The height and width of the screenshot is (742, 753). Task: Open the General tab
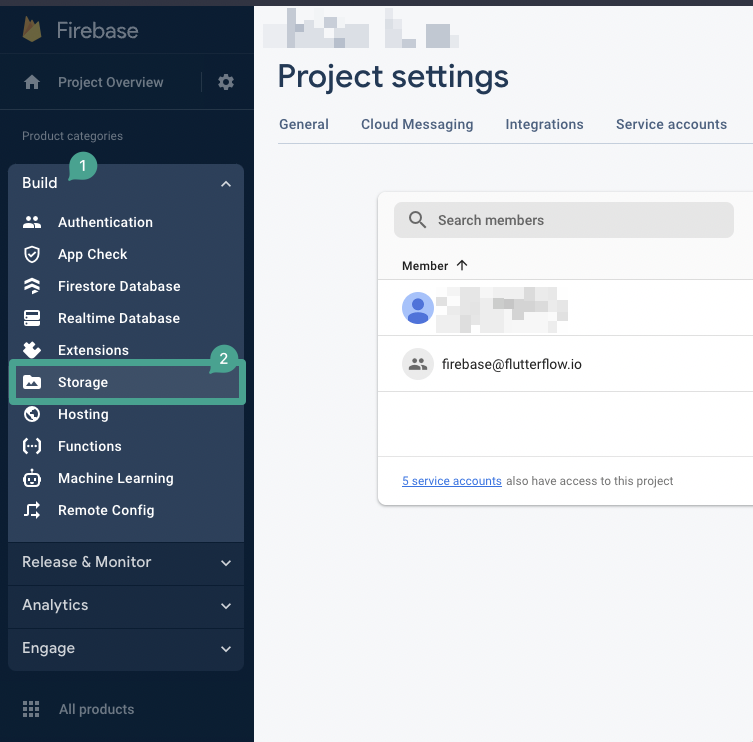click(x=304, y=124)
